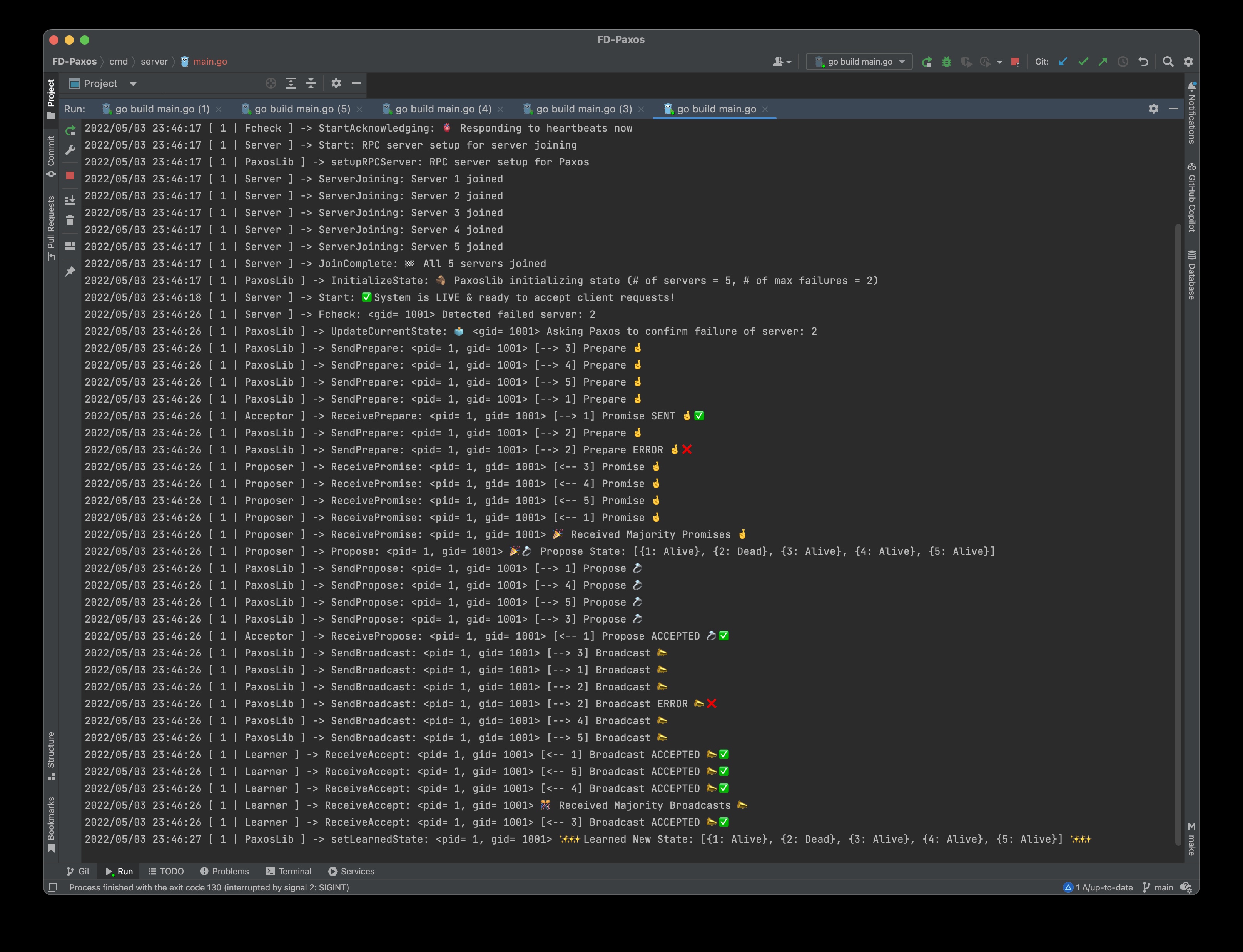The width and height of the screenshot is (1243, 952).
Task: Close the go build main.go (3) tab
Action: tap(642, 109)
